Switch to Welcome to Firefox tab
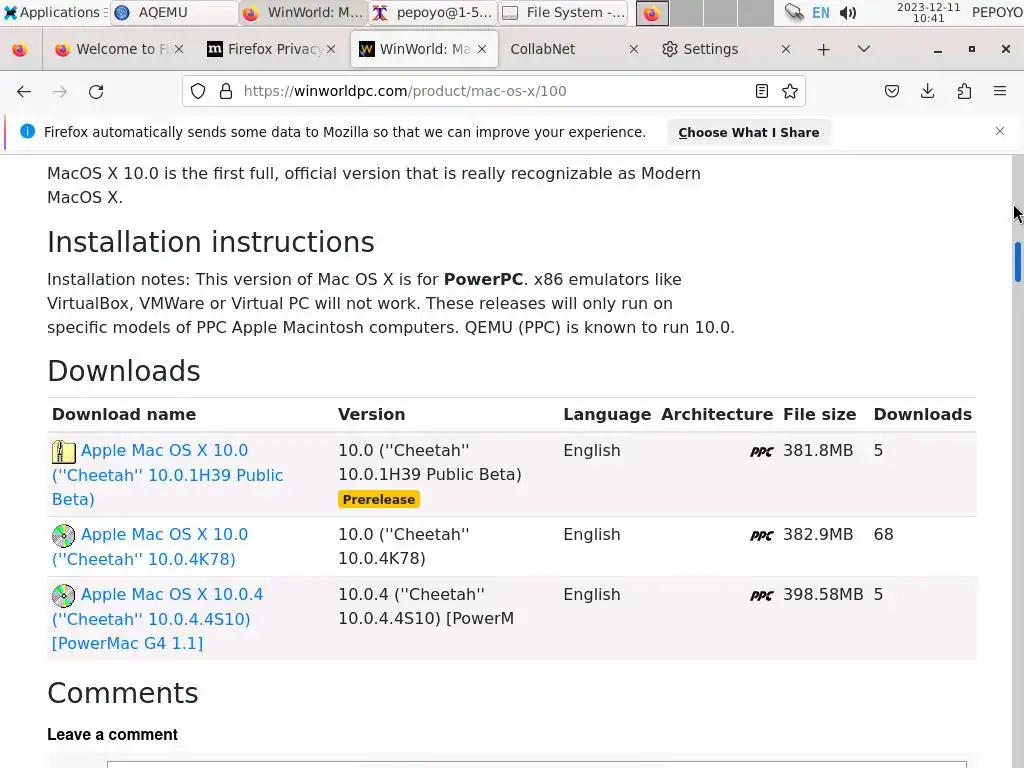The image size is (1024, 768). coord(118,49)
